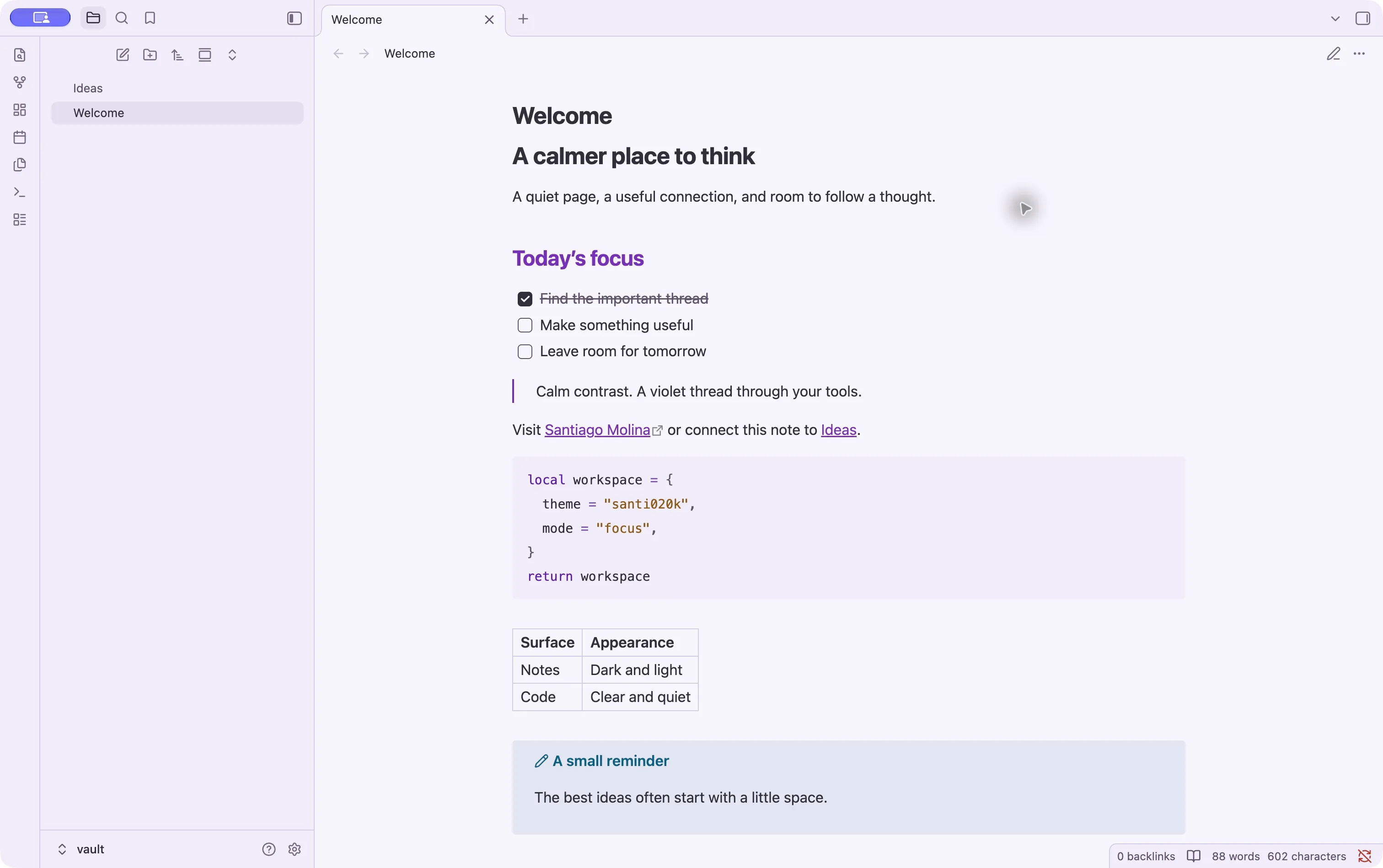Viewport: 1383px width, 868px height.
Task: Click the 'Dark and light' table cell
Action: [640, 670]
